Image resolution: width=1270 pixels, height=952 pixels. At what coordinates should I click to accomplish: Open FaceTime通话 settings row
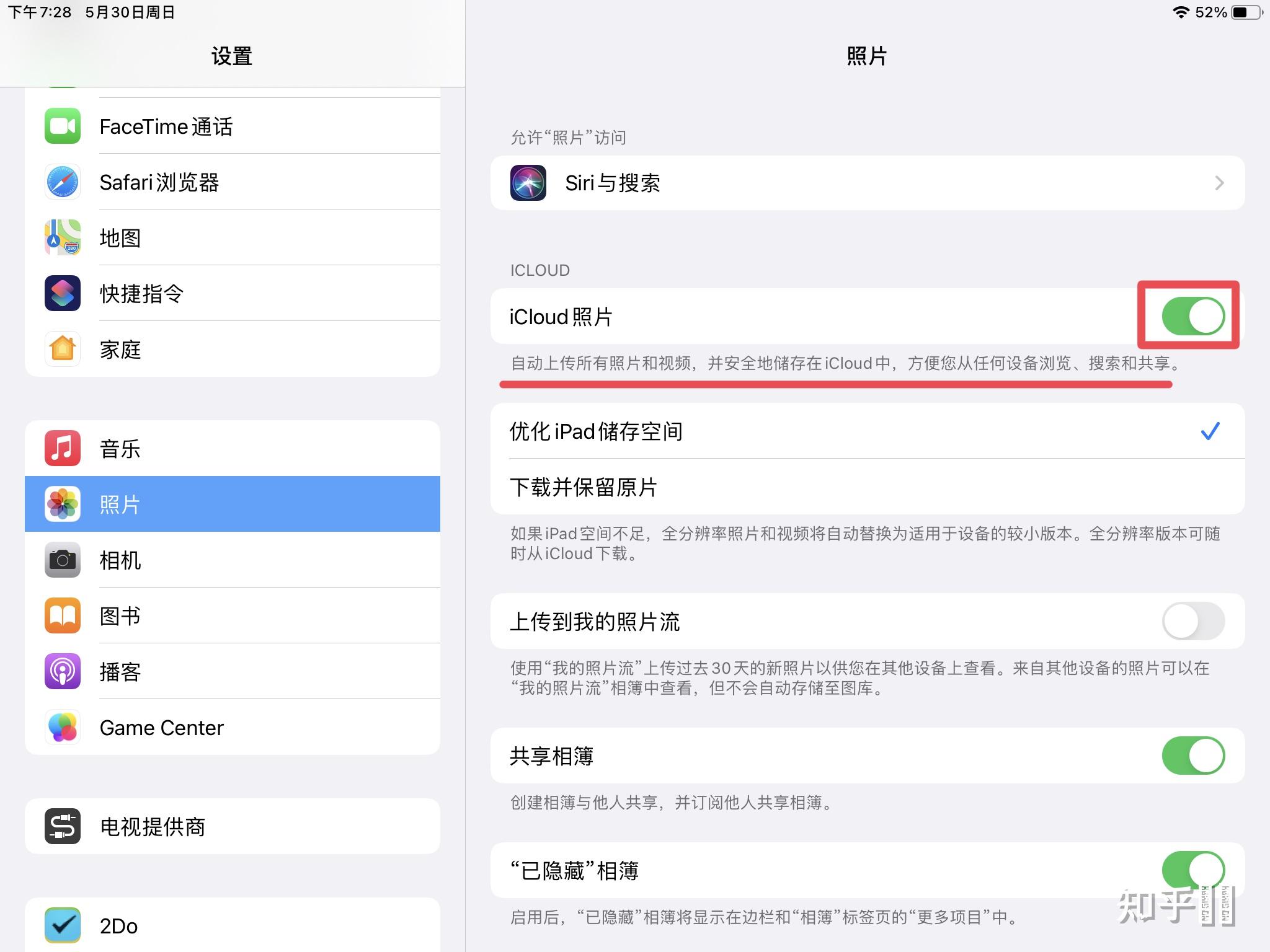[233, 126]
